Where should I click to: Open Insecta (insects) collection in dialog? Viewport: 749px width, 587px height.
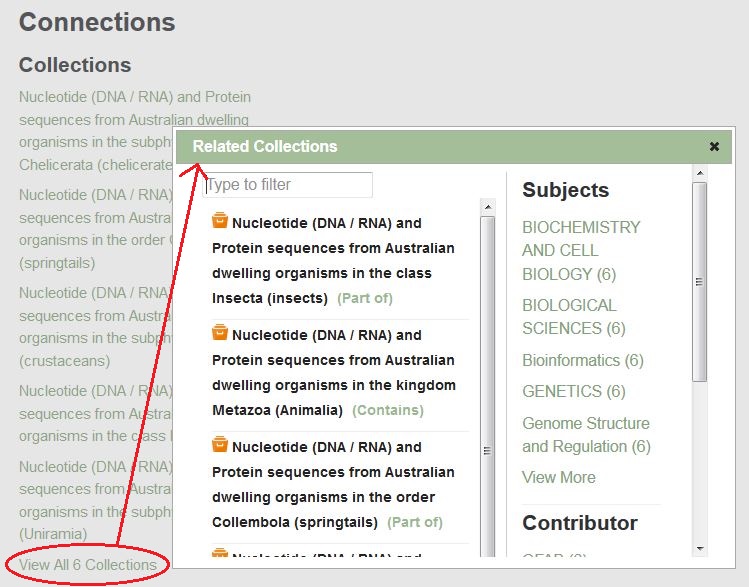tap(332, 260)
